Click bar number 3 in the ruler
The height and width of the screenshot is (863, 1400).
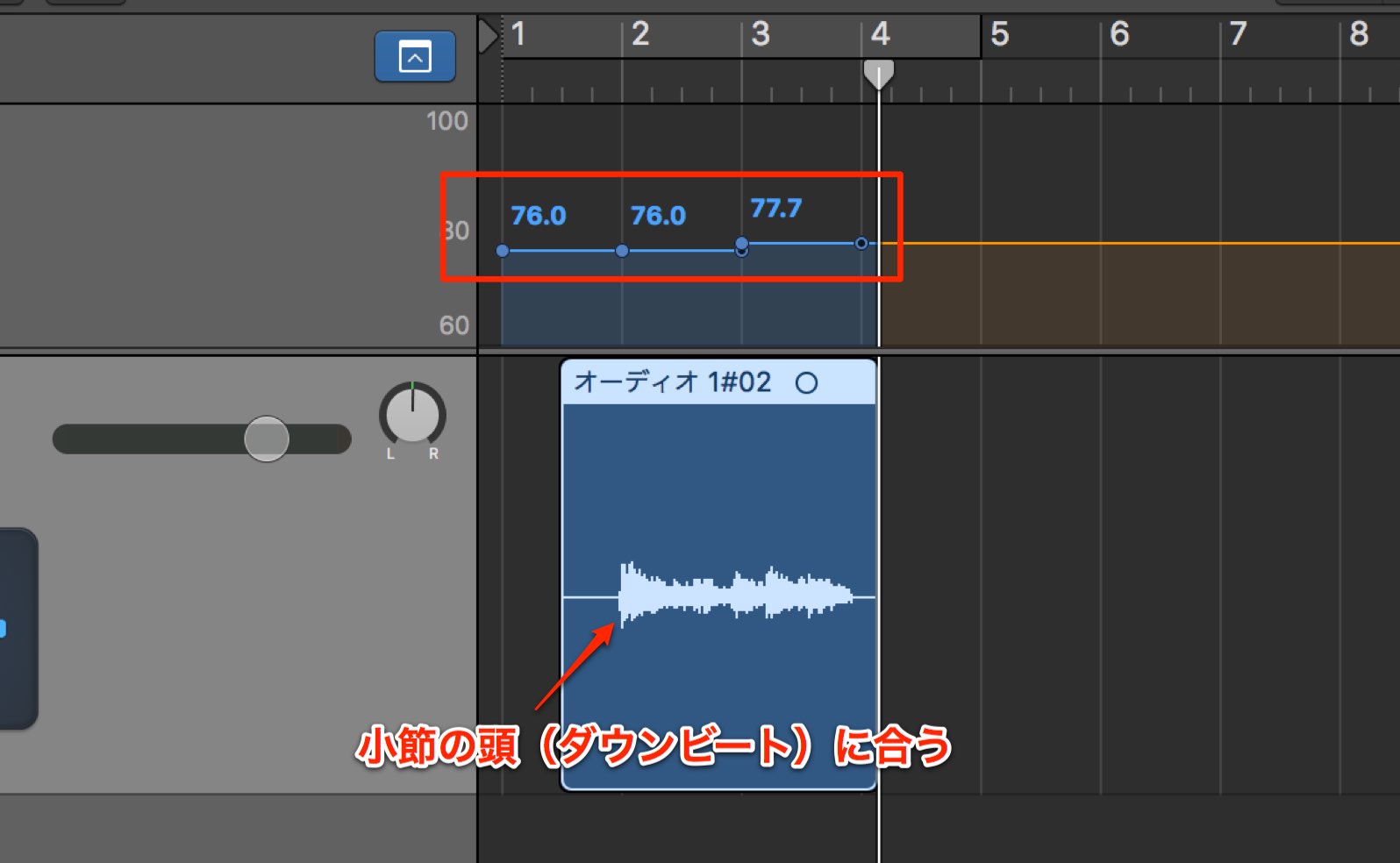pos(761,34)
